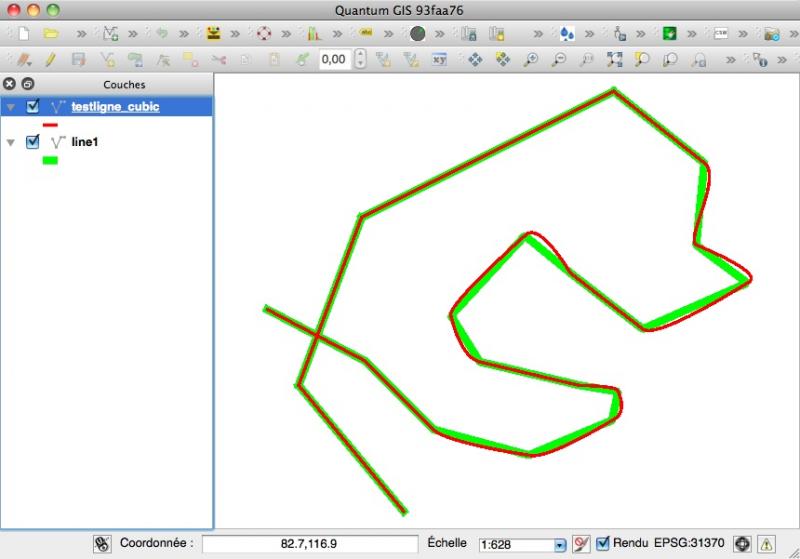Viewport: 800px width, 559px height.
Task: Click the Zoom Out magnifier tool
Action: point(559,60)
